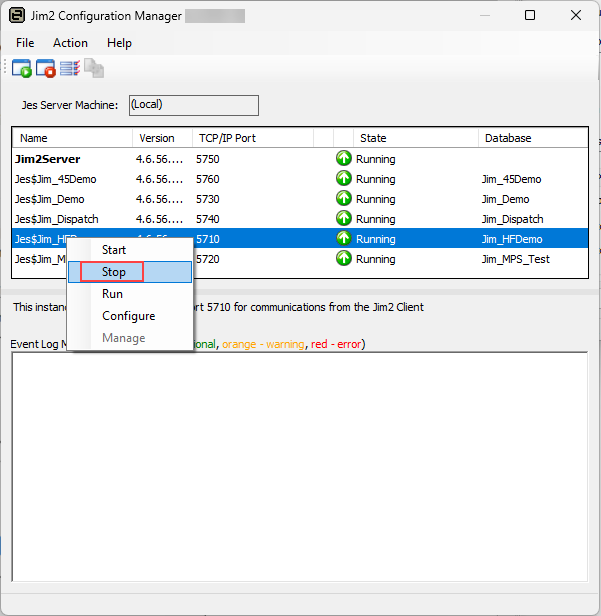Click port 5760 cell
Viewport: 601px width, 616px height.
click(208, 179)
